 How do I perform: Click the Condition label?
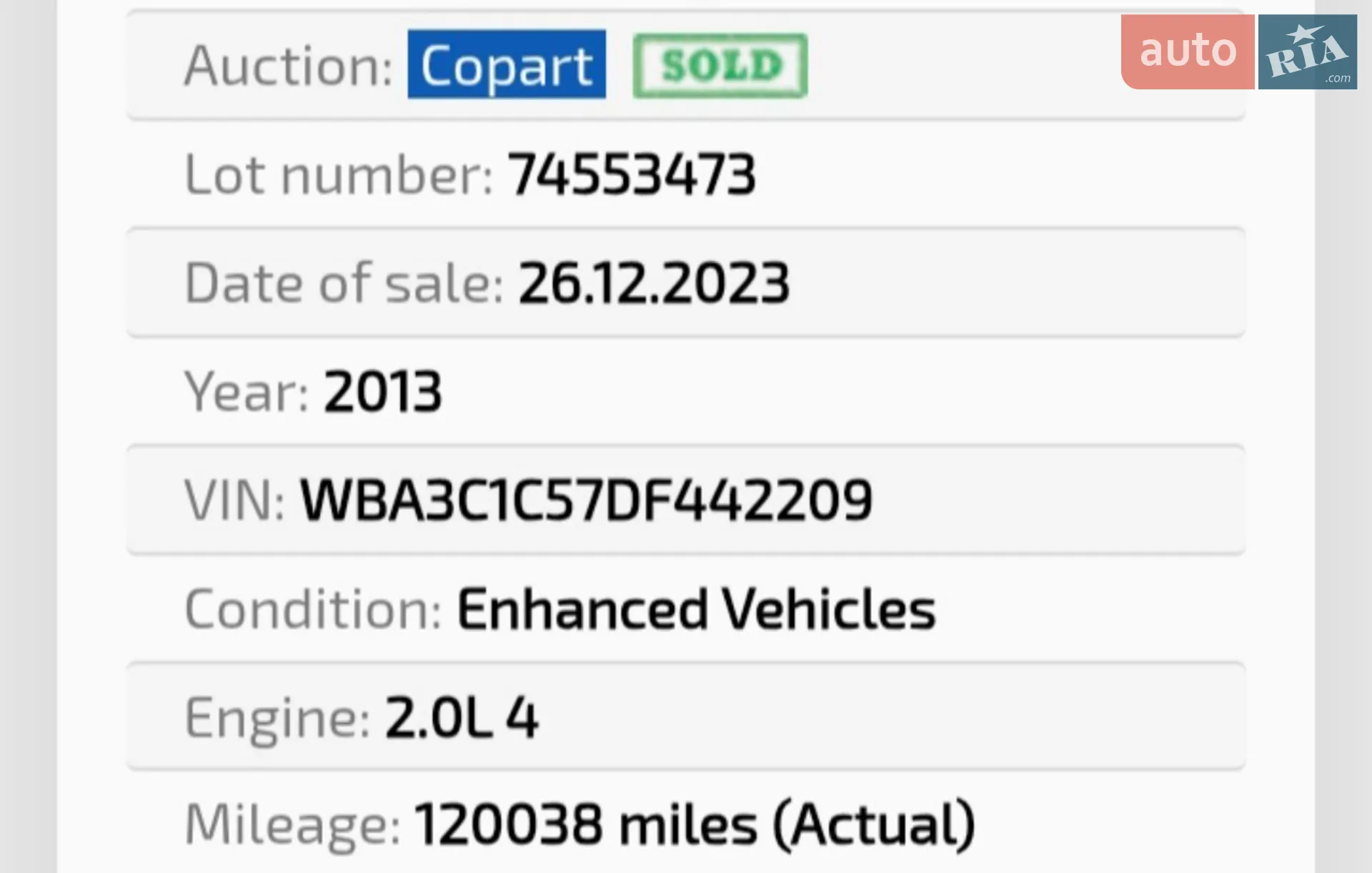(x=313, y=609)
